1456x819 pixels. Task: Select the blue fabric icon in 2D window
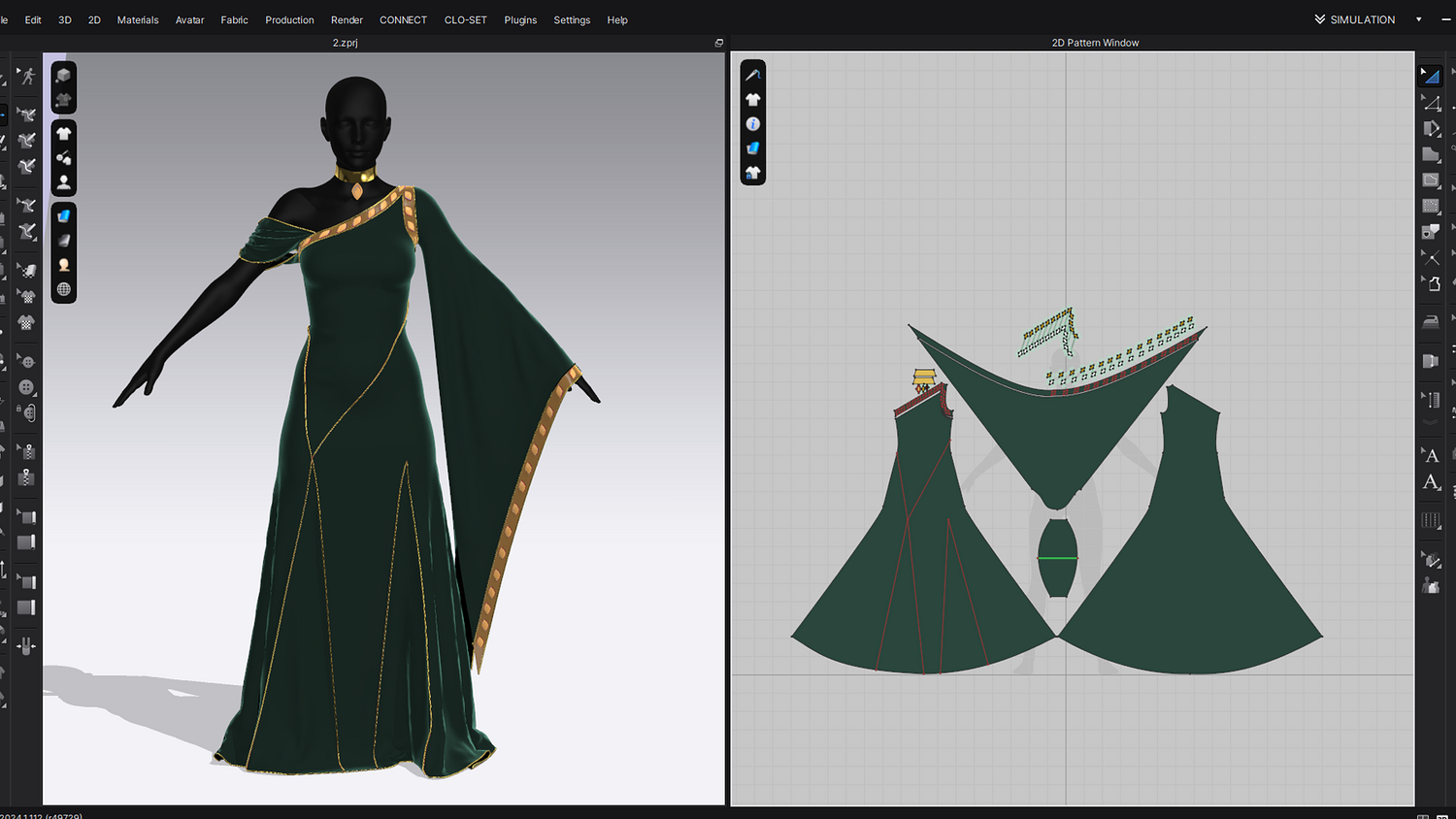pos(752,148)
